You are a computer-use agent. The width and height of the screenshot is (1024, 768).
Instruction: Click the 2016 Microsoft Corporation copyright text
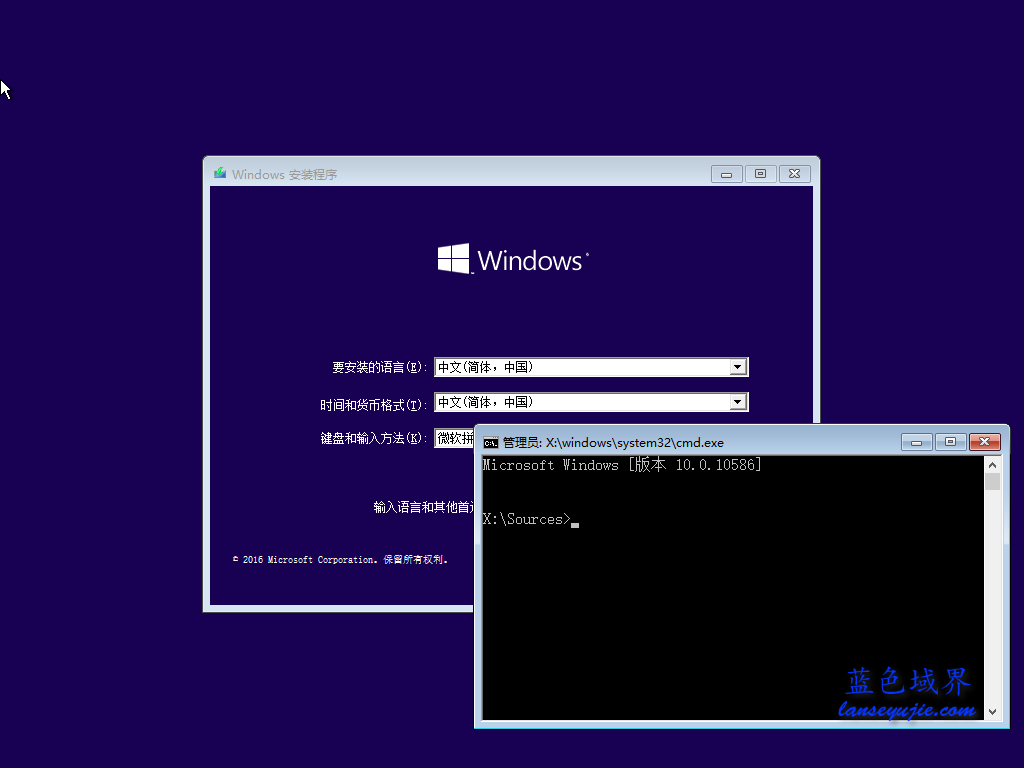340,560
